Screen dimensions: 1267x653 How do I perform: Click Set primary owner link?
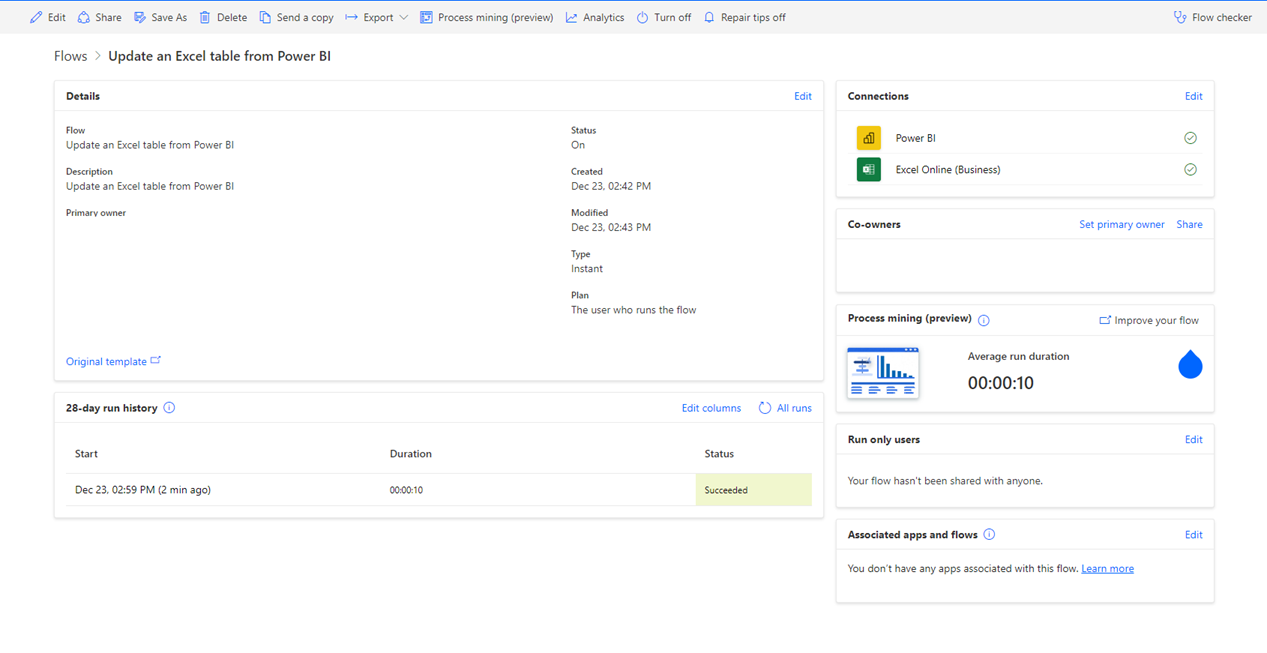(1122, 224)
